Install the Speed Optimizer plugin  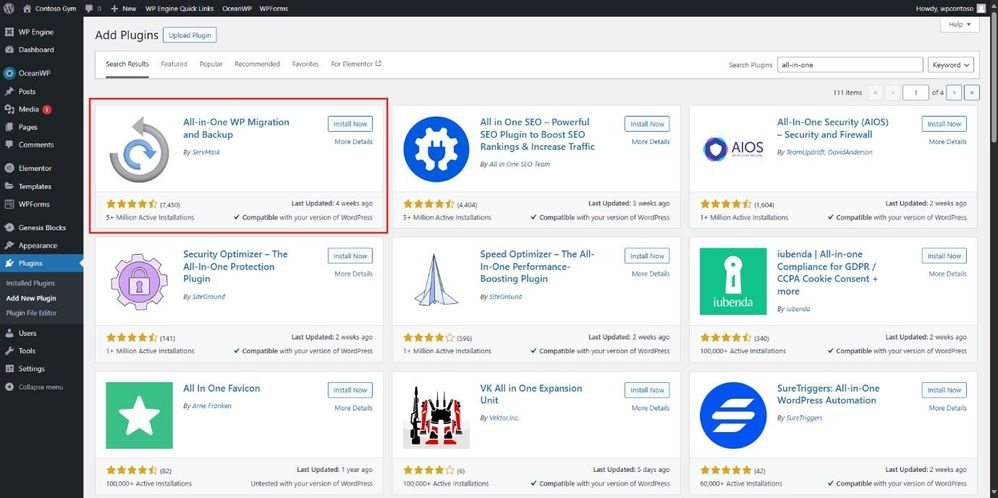coord(647,256)
